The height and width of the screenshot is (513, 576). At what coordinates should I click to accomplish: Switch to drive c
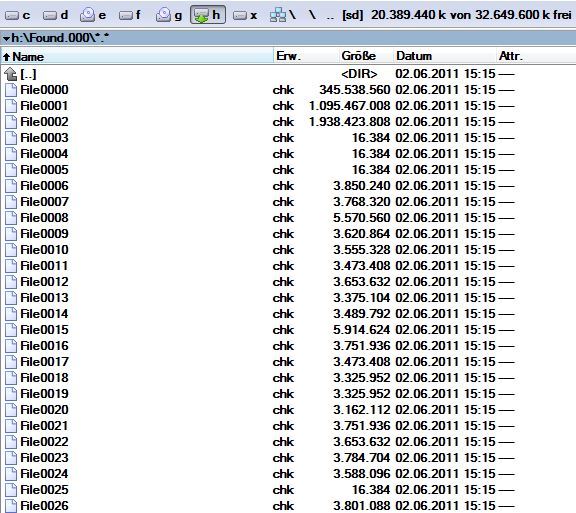(x=18, y=15)
